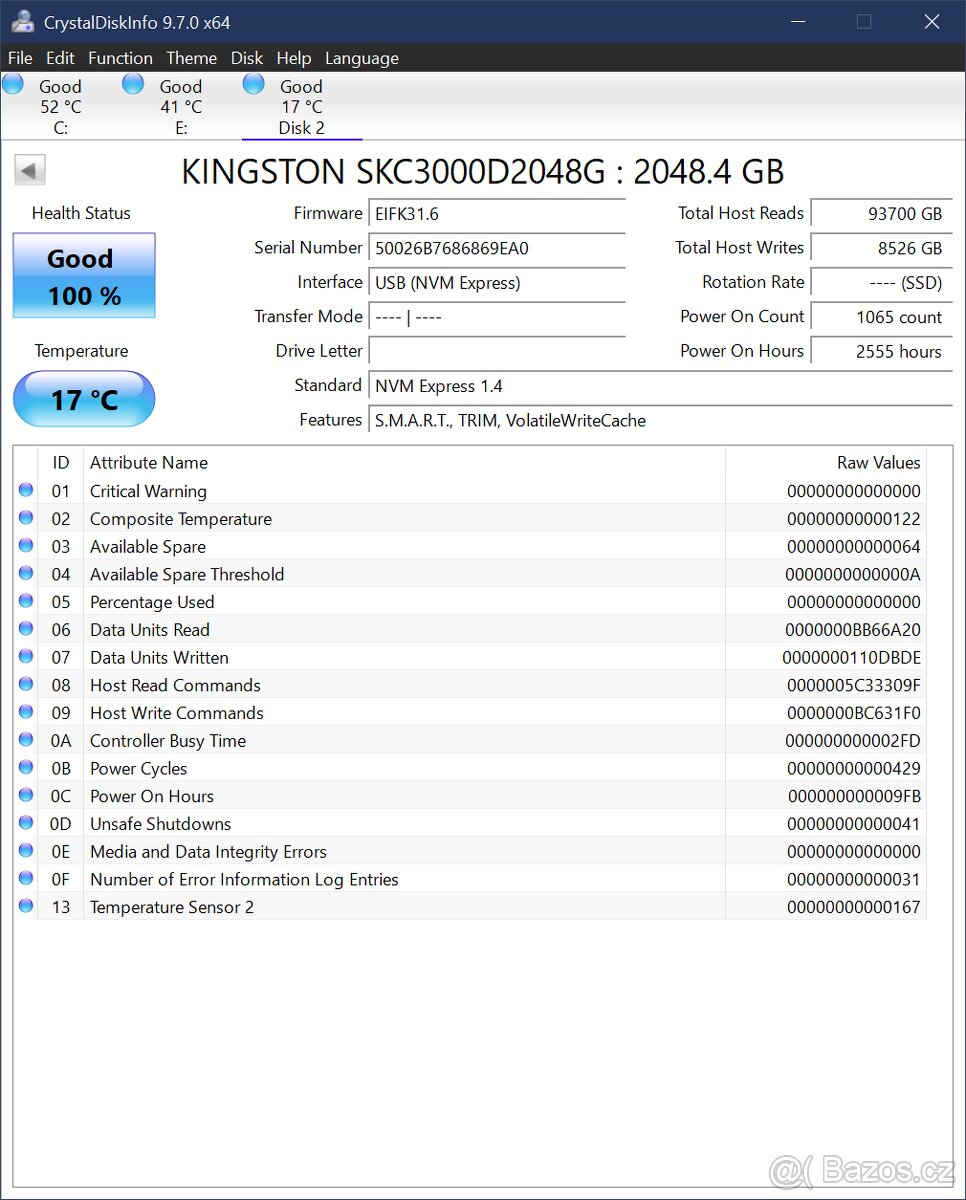Open the Function menu
Image resolution: width=966 pixels, height=1200 pixels.
[120, 58]
